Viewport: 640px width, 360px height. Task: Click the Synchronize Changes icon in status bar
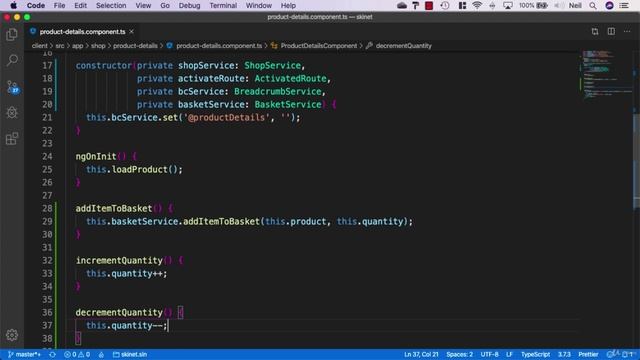[x=53, y=354]
